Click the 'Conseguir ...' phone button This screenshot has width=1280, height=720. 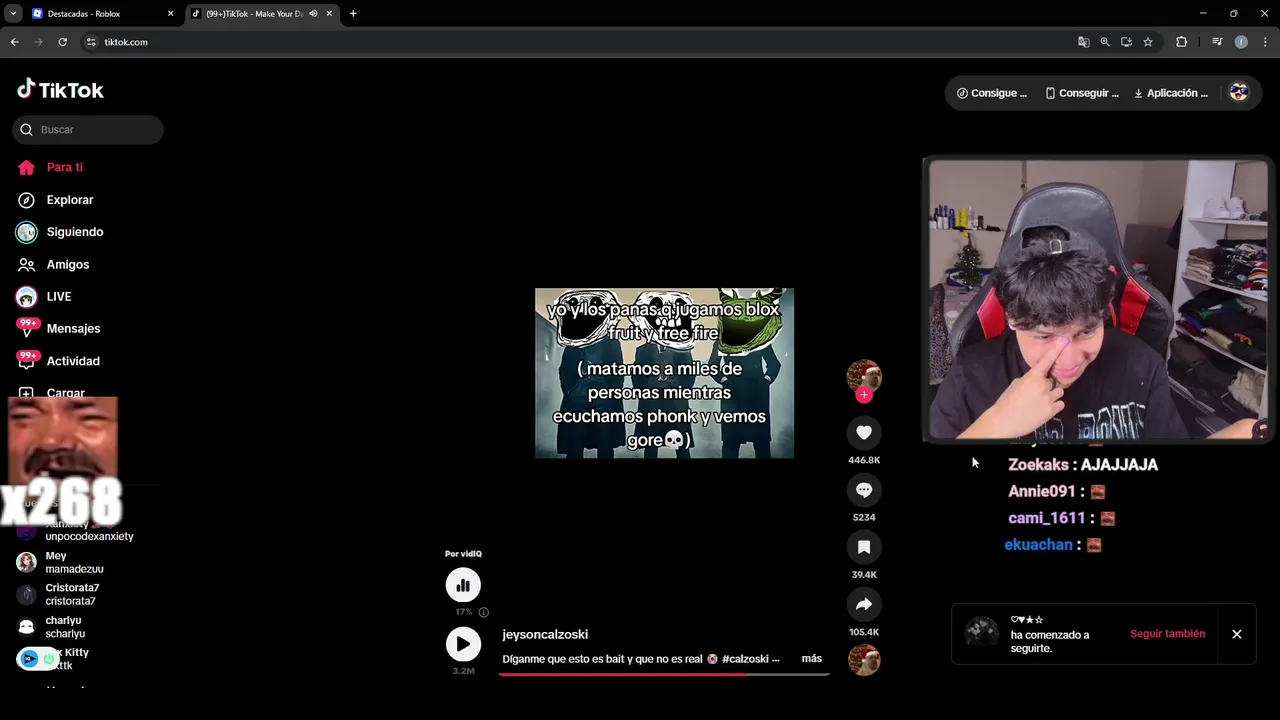[1082, 93]
